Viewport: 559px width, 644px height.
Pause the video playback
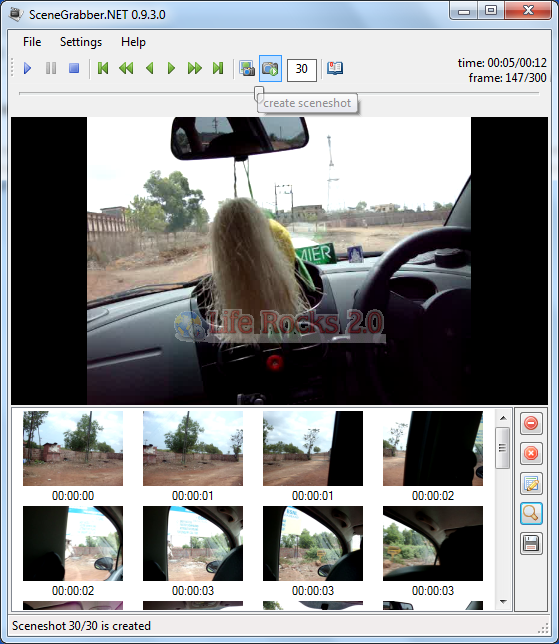click(51, 68)
